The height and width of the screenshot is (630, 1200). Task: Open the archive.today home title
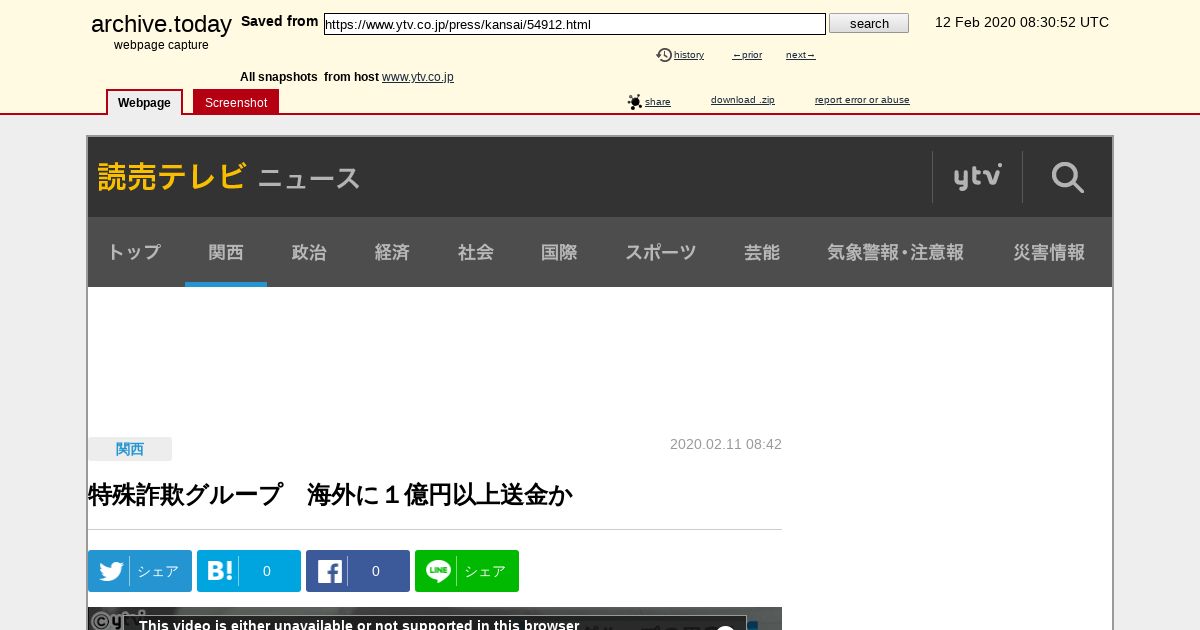(x=161, y=24)
